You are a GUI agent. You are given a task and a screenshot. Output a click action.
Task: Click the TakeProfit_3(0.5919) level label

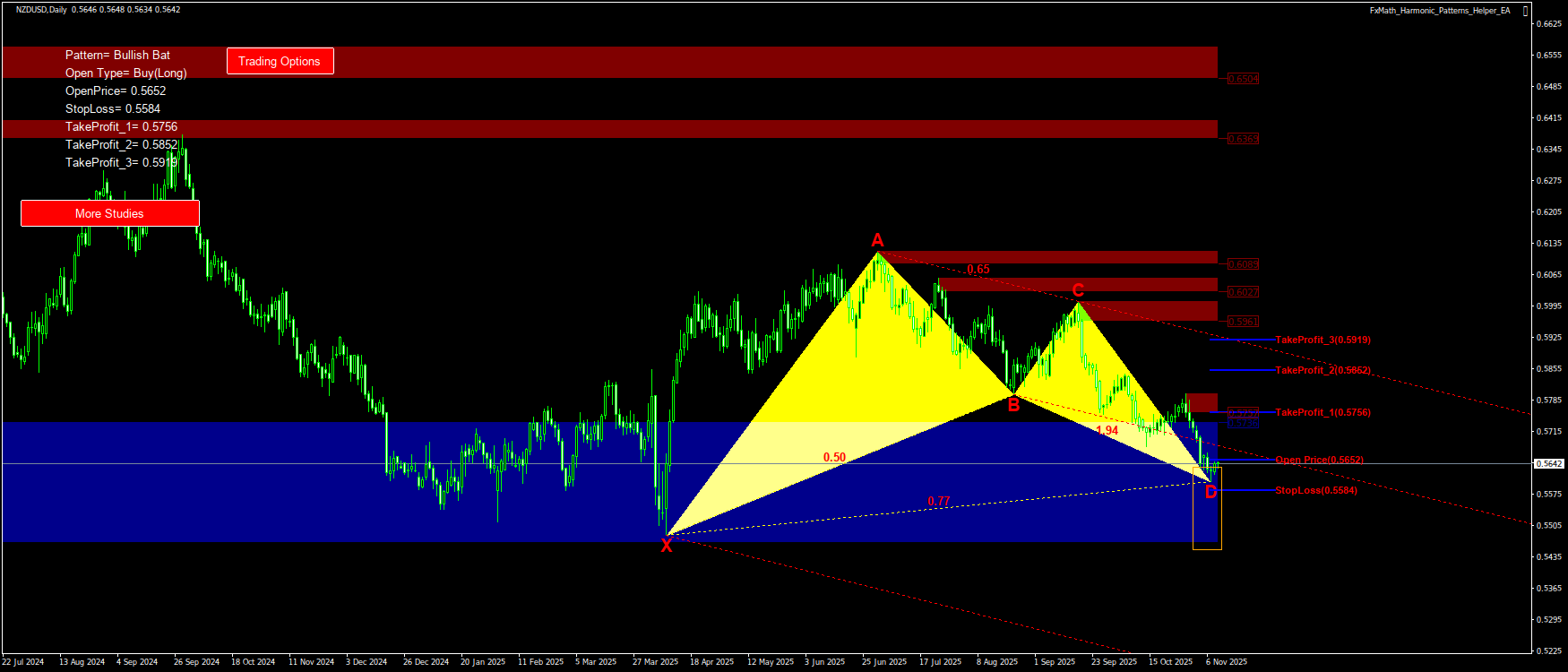pyautogui.click(x=1322, y=340)
